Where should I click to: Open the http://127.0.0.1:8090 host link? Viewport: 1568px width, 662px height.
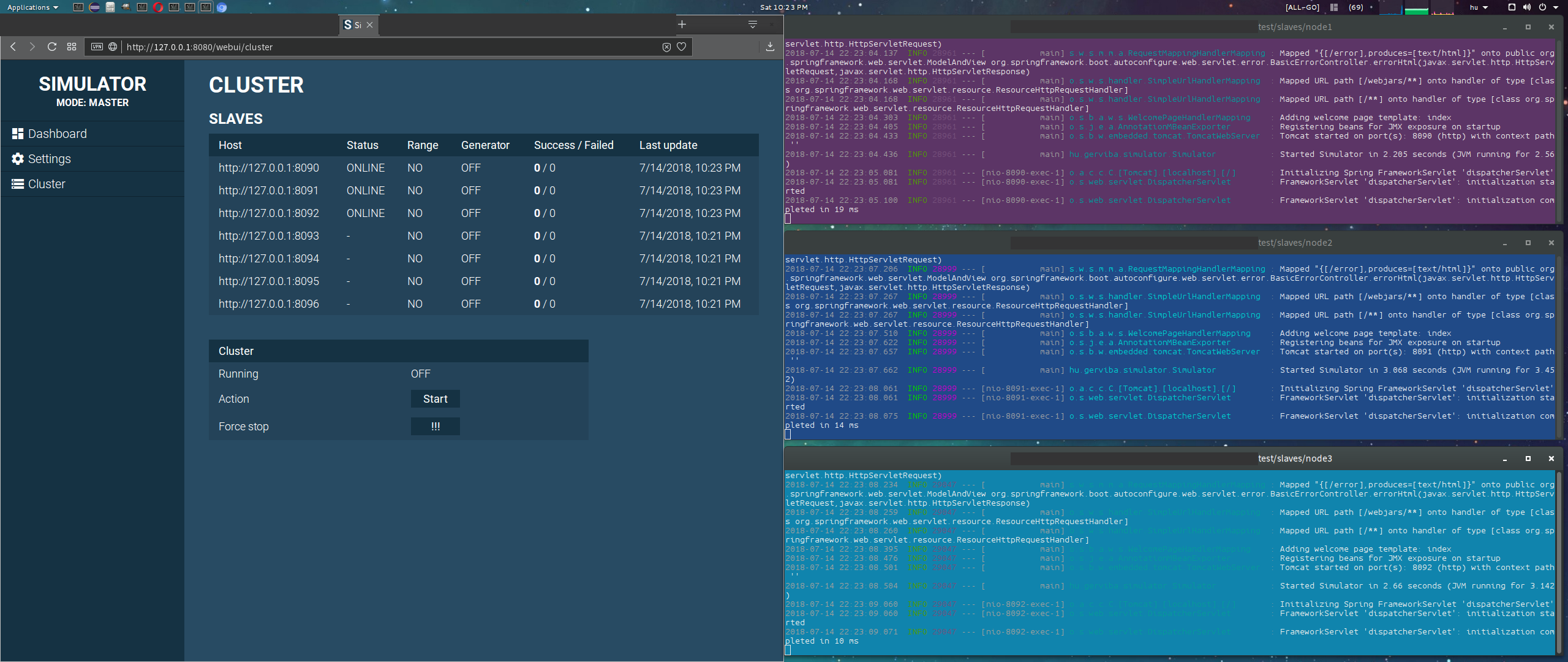tap(269, 168)
